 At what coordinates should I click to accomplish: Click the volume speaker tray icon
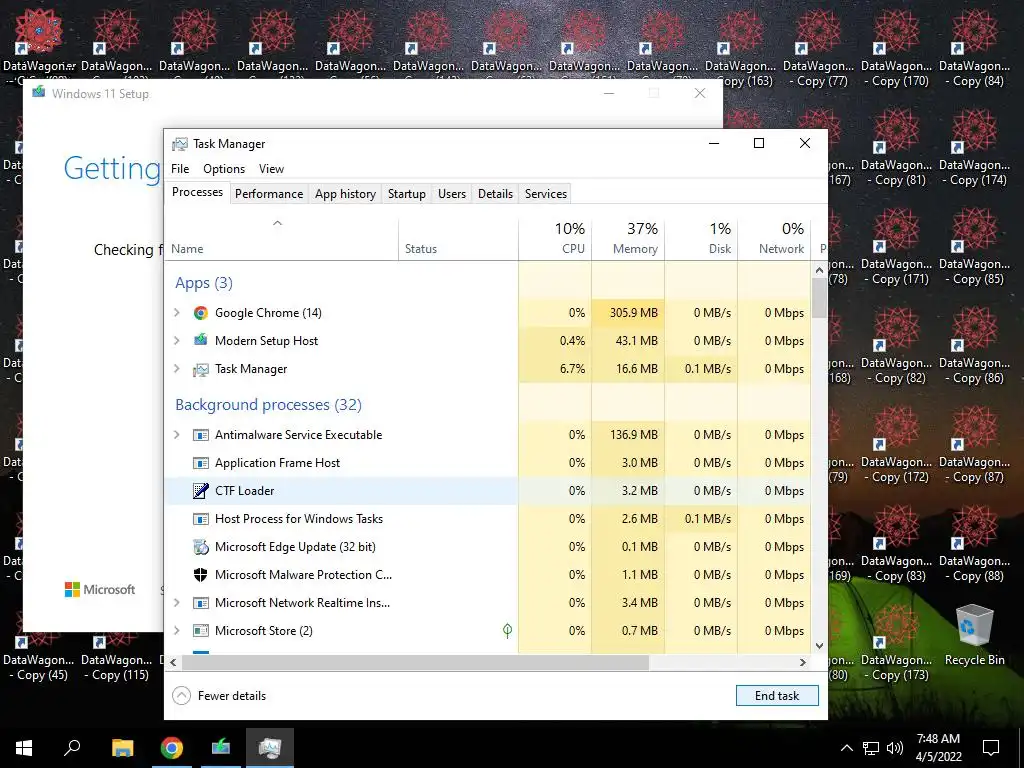click(895, 748)
